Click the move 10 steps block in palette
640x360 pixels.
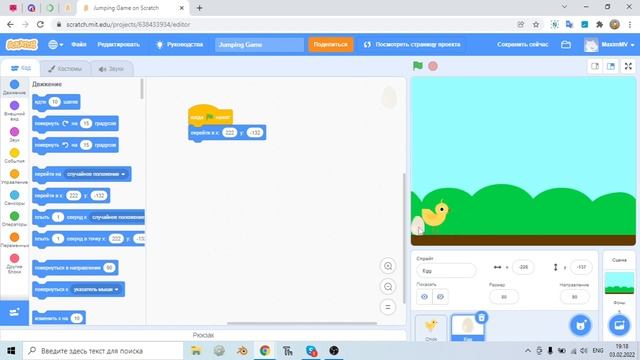[x=56, y=102]
